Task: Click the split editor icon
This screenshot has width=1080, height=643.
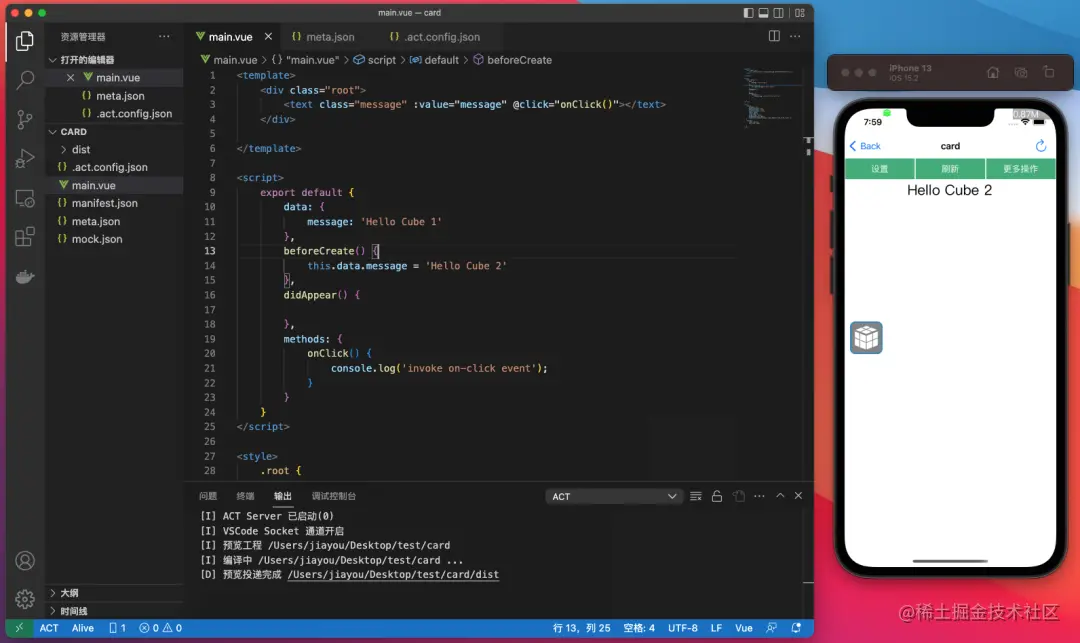Action: click(x=774, y=36)
